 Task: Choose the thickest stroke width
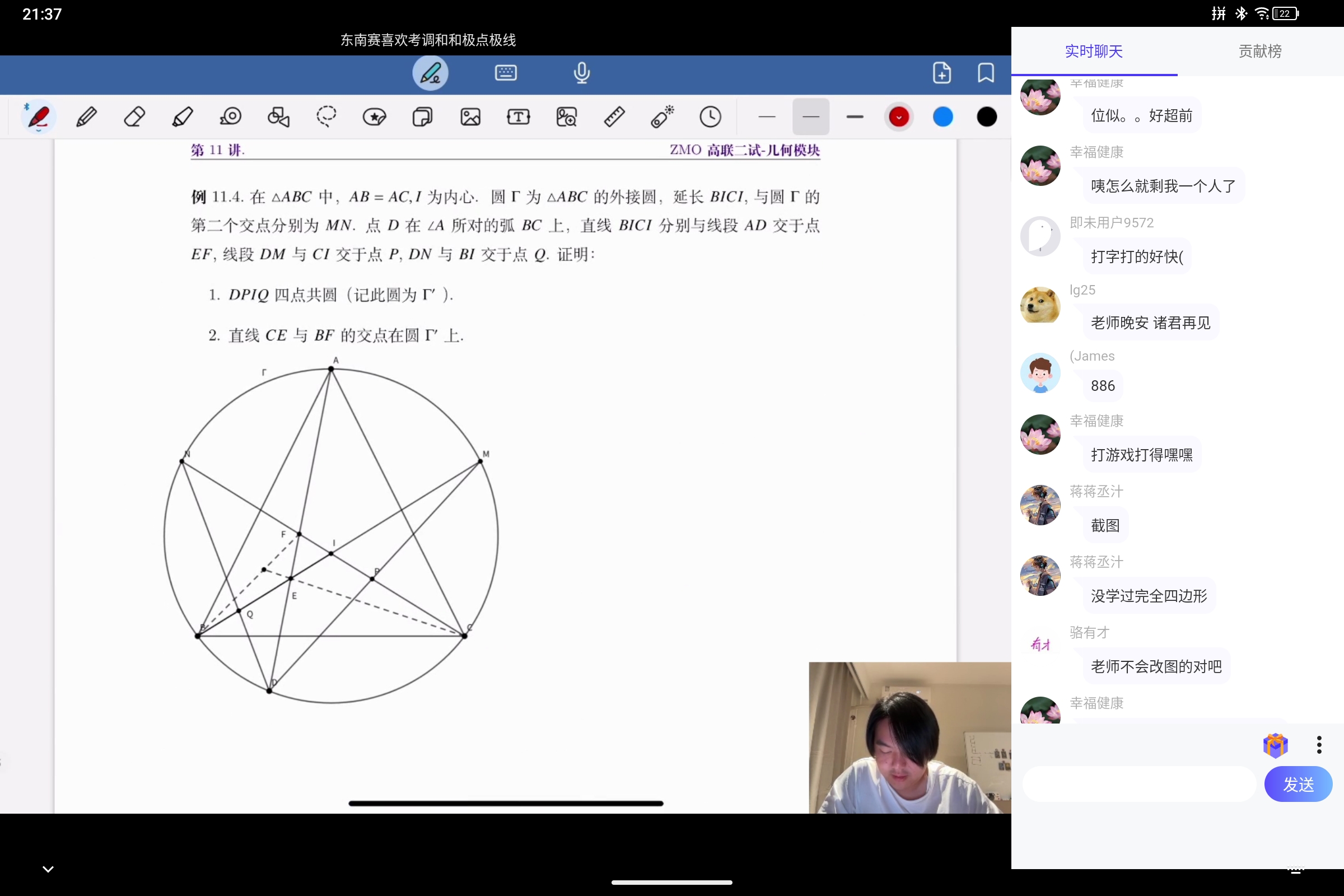pos(855,117)
